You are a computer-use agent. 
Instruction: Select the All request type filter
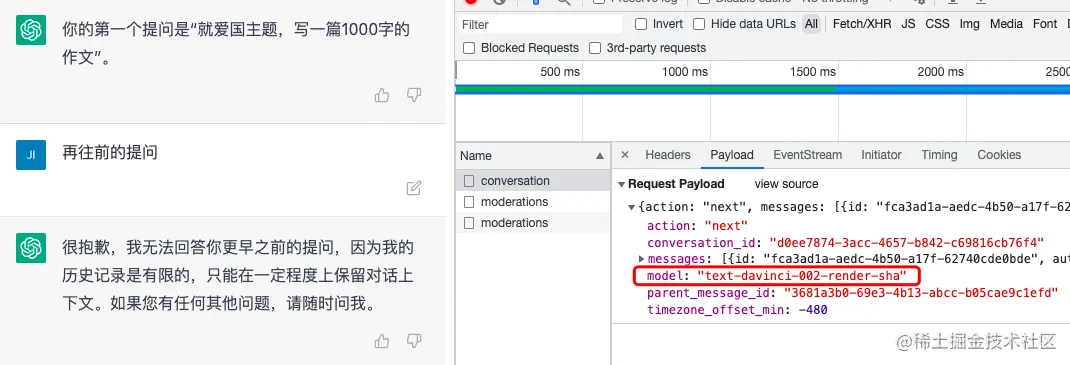811,24
